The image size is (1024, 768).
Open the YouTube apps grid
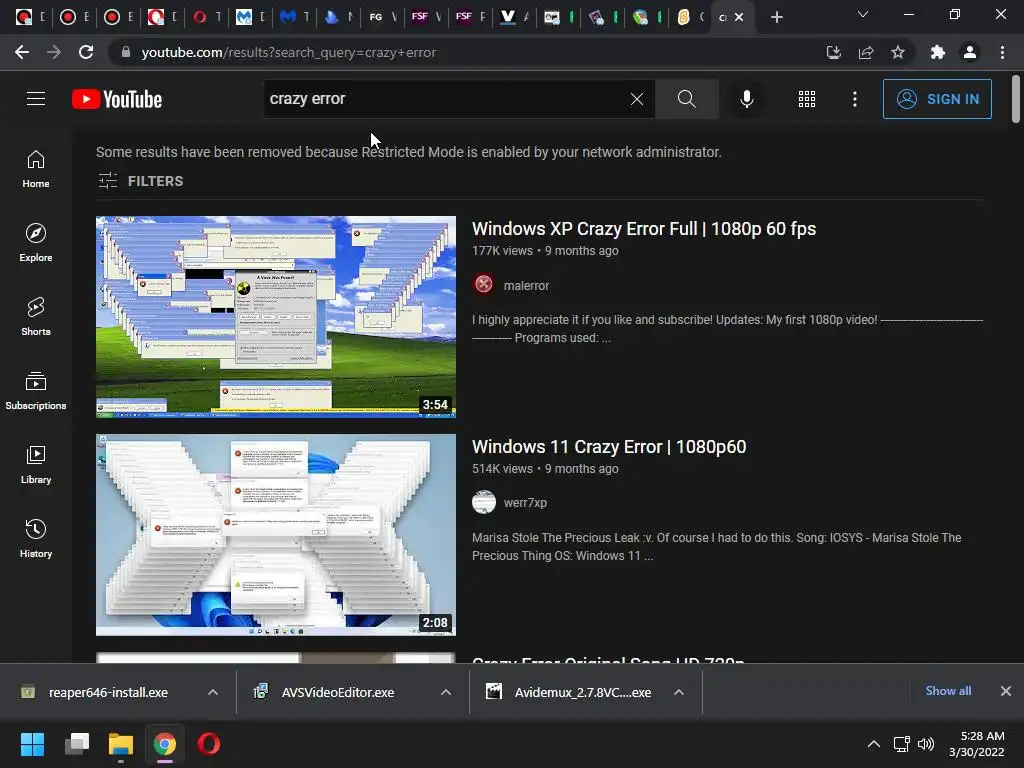click(807, 99)
